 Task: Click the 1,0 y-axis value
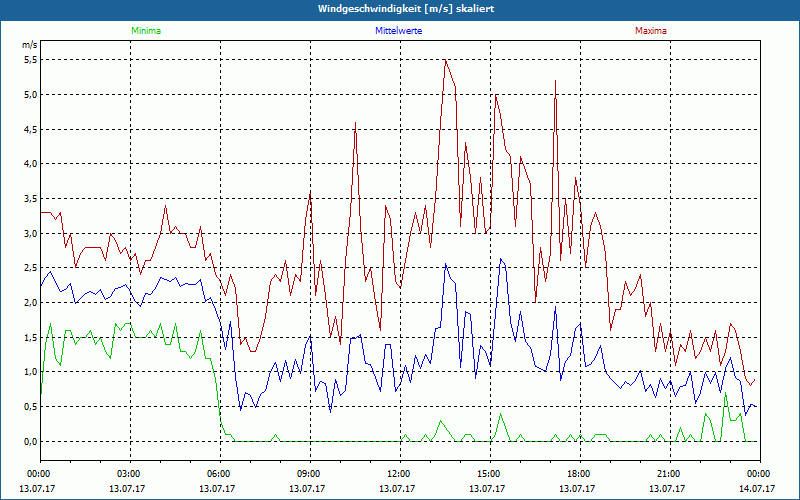point(31,372)
